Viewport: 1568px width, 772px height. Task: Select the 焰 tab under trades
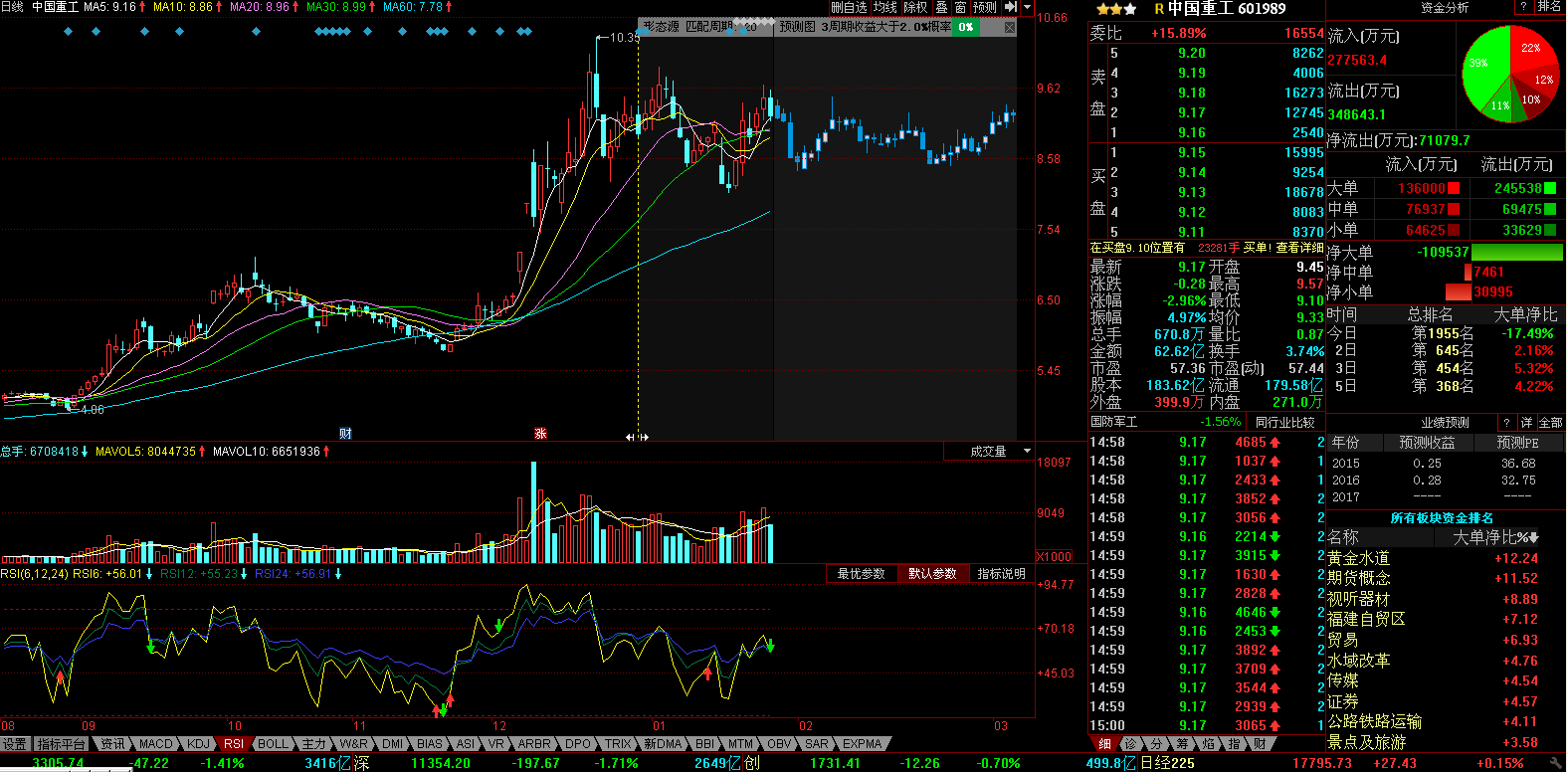point(1208,744)
